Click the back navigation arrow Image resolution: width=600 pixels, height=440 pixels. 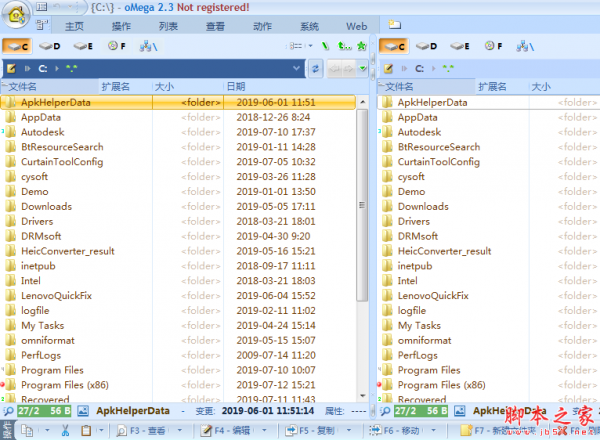coord(335,69)
